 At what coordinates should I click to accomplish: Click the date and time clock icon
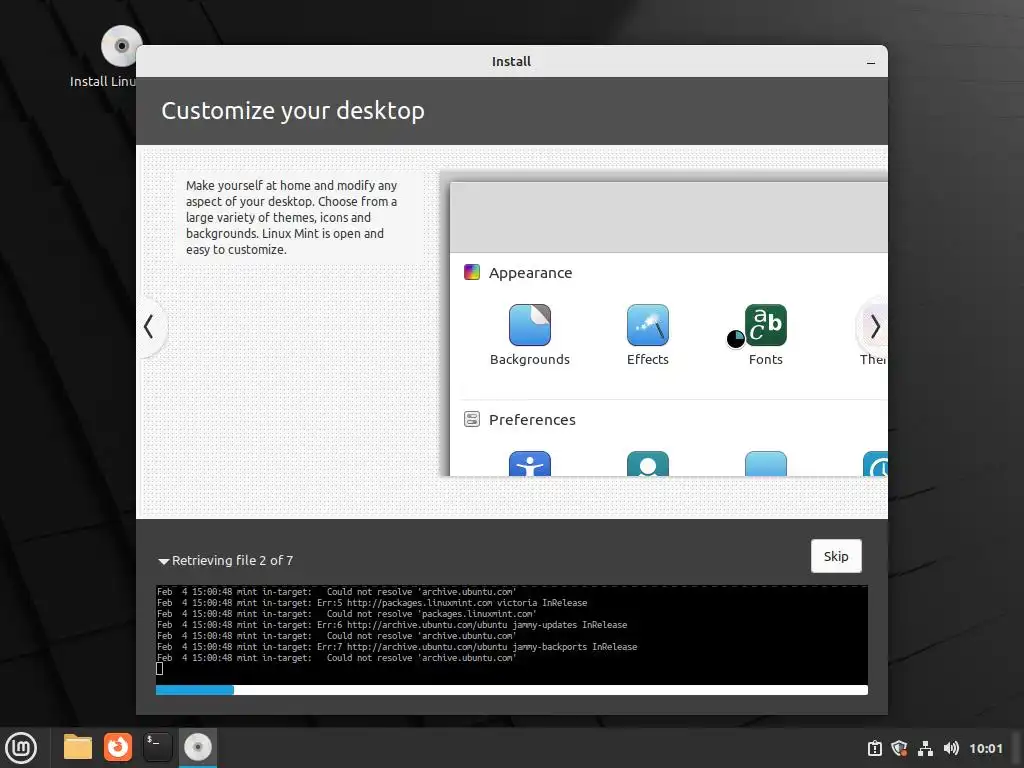875,463
